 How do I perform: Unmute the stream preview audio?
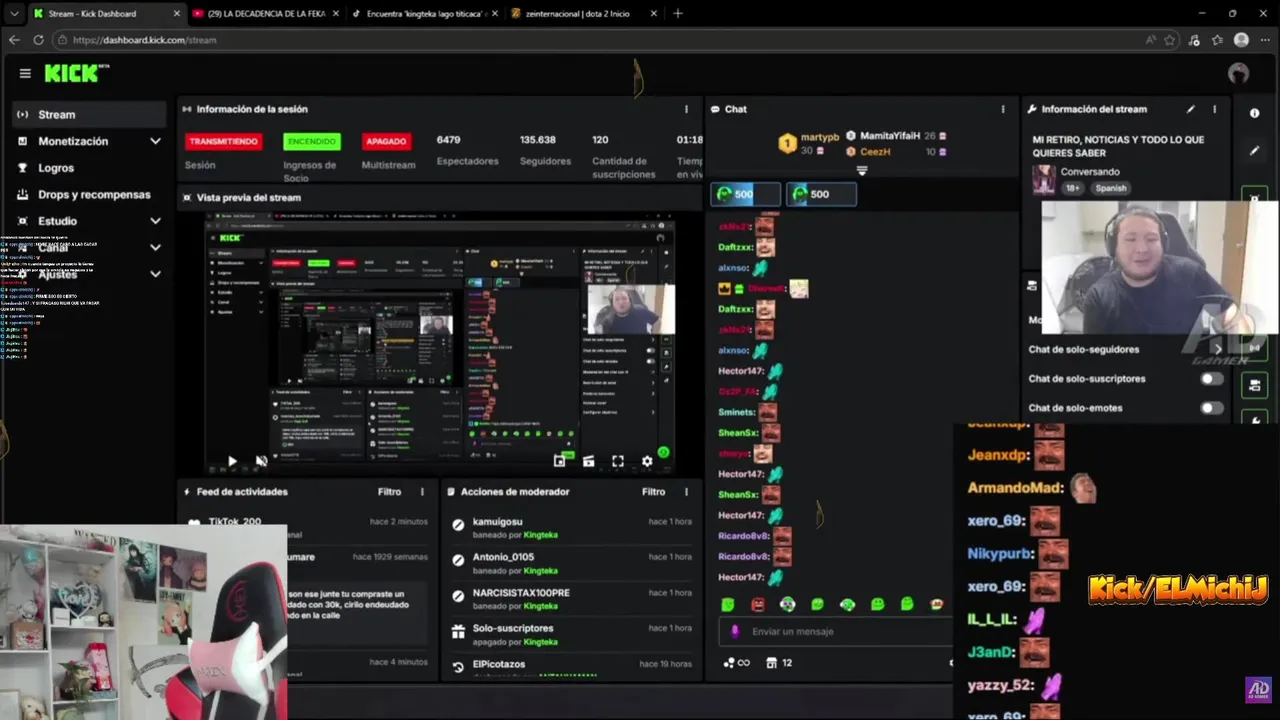coord(261,461)
